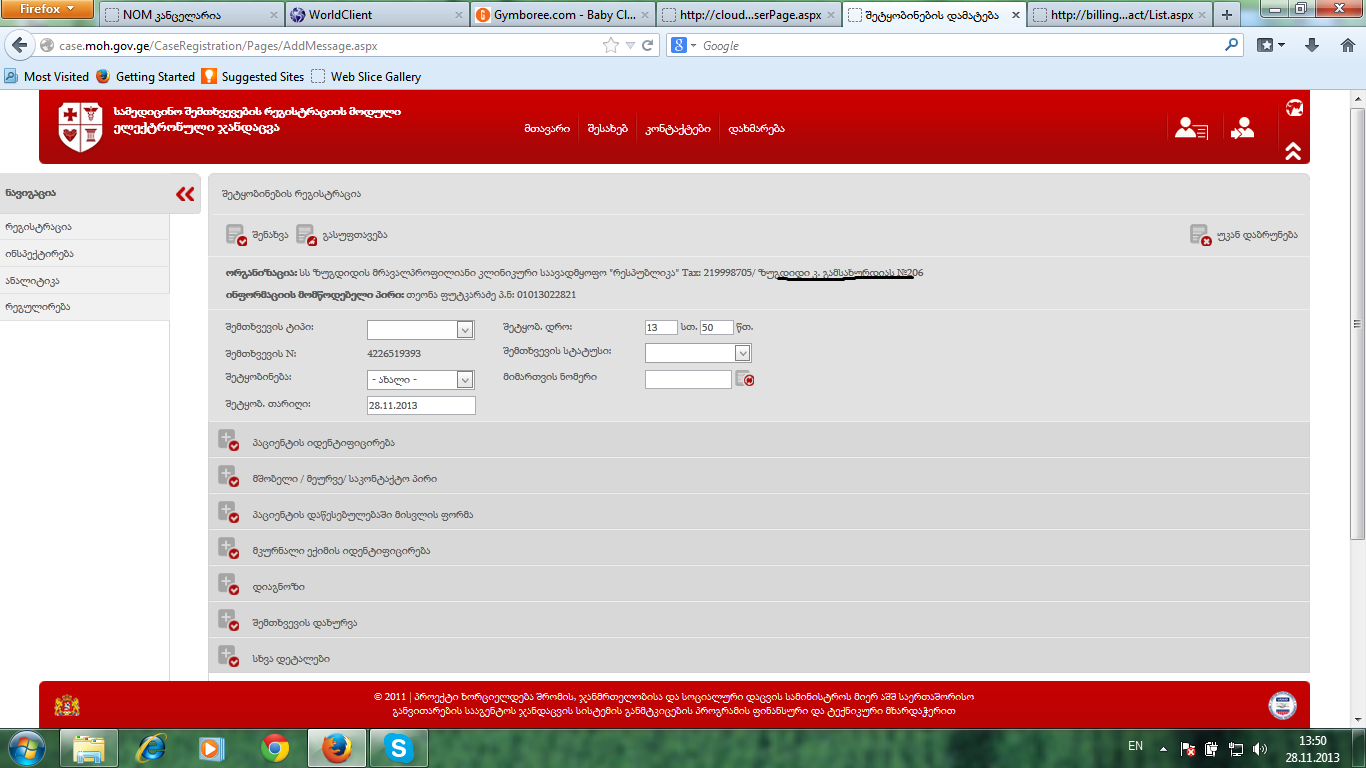Screen dimensions: 1366x768
Task: Click the clear icon beside მიმართვის ნომერი field
Action: [744, 379]
